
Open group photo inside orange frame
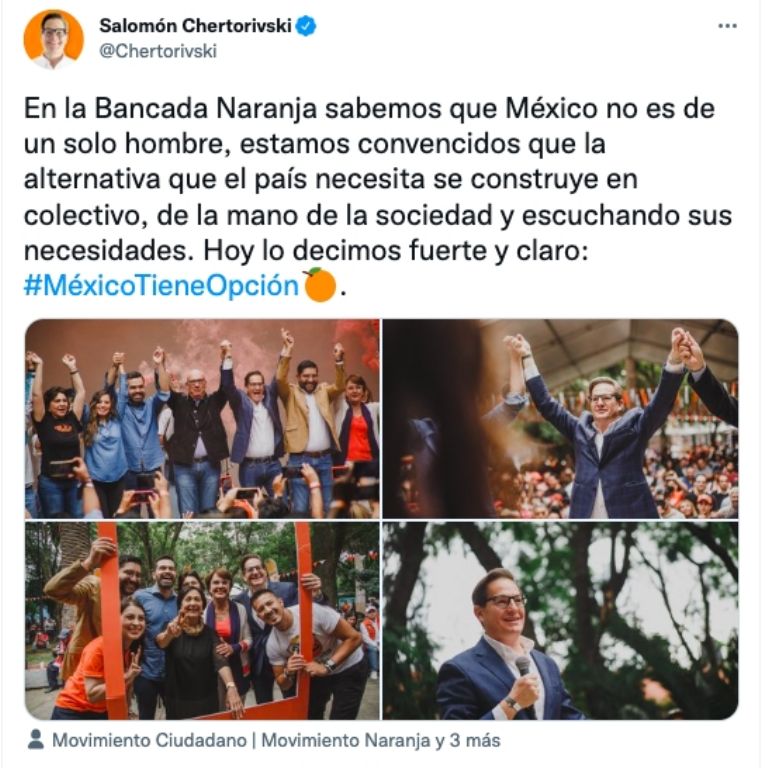202,620
